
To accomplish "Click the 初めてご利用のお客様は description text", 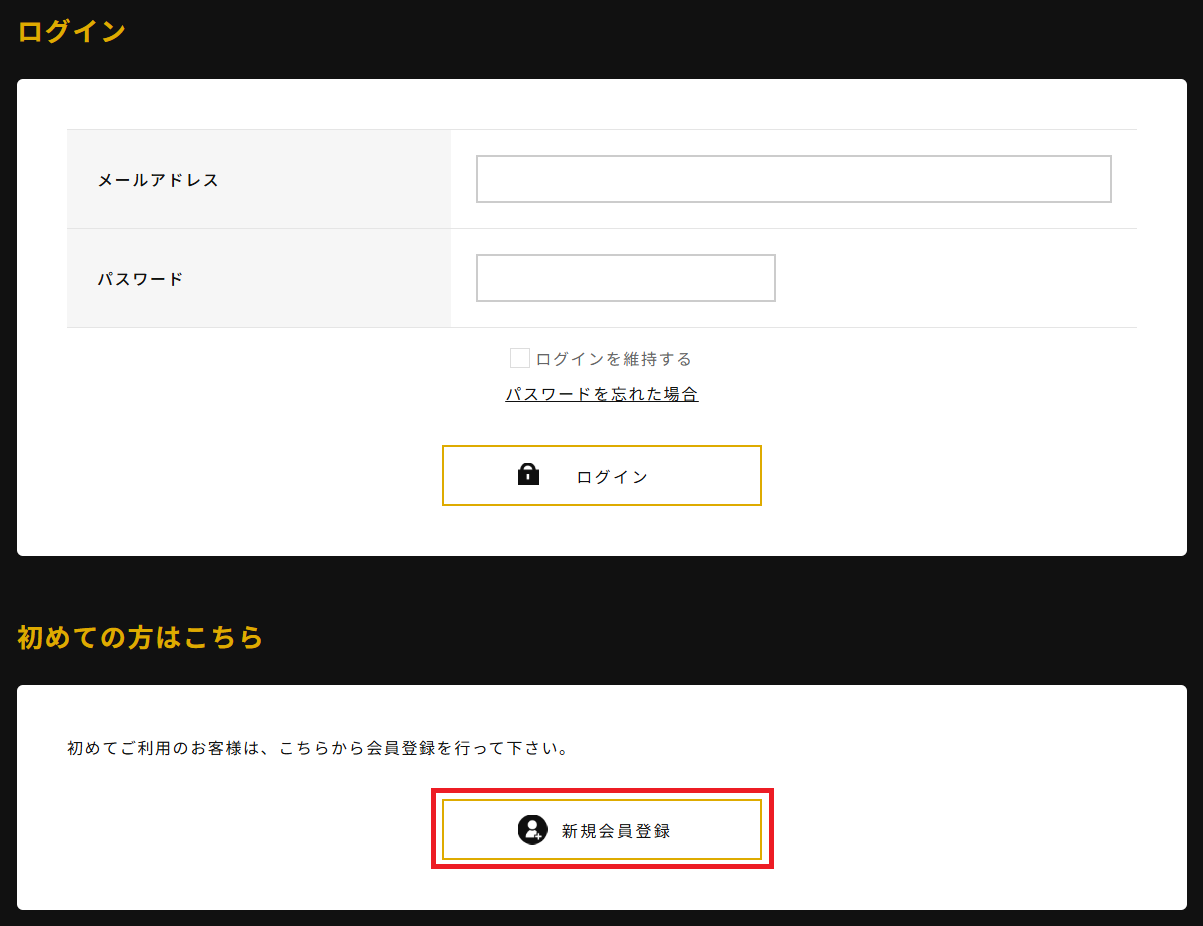I will [x=318, y=748].
